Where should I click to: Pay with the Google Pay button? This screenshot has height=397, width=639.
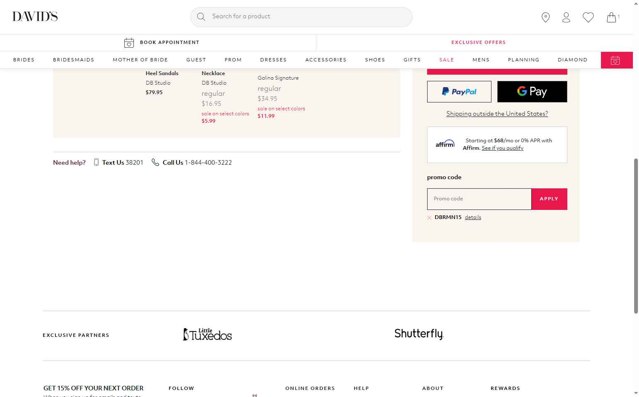coord(532,91)
